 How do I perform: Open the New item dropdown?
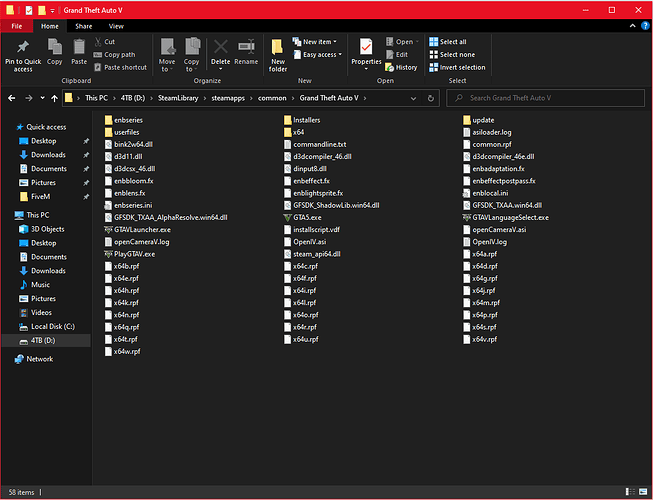[x=316, y=42]
